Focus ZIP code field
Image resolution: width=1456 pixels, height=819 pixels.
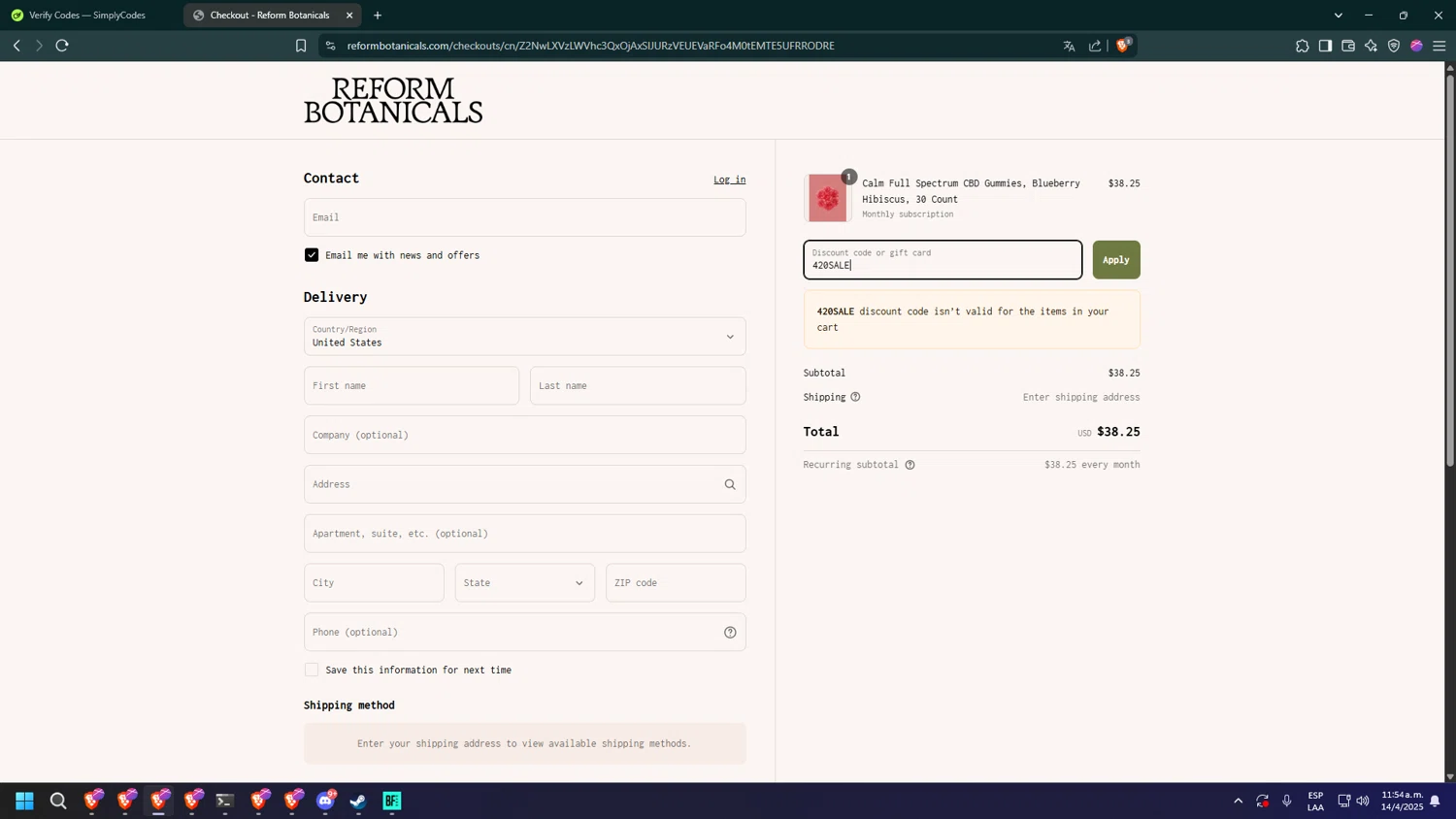[x=676, y=583]
